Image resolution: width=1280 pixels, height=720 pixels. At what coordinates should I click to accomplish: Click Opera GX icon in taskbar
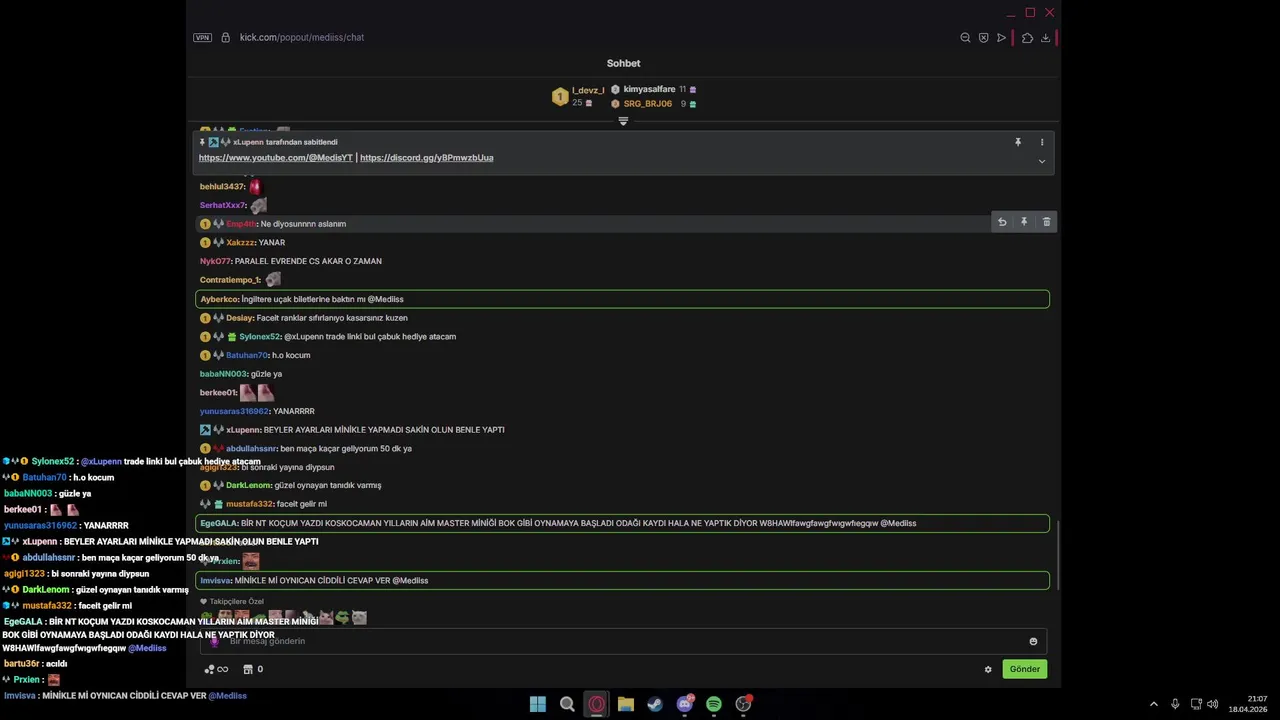(x=597, y=704)
